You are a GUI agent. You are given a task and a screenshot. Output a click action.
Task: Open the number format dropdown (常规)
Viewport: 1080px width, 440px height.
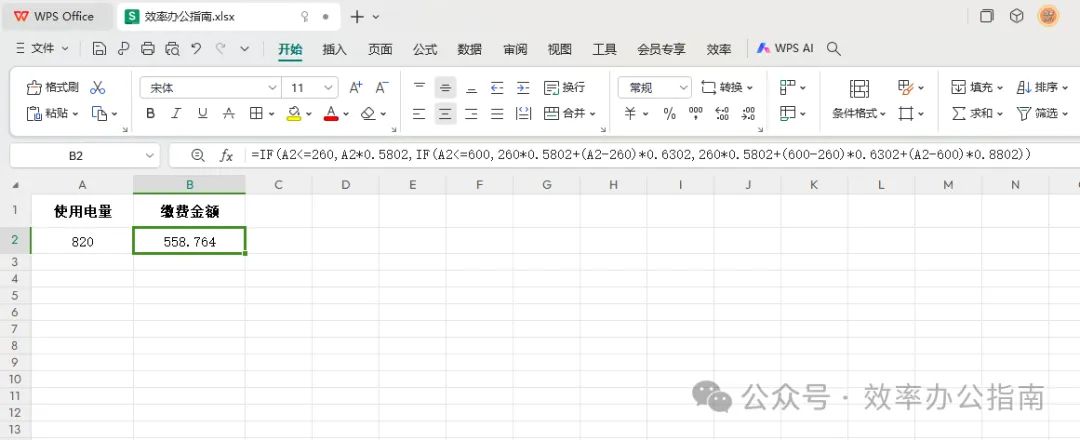[683, 87]
